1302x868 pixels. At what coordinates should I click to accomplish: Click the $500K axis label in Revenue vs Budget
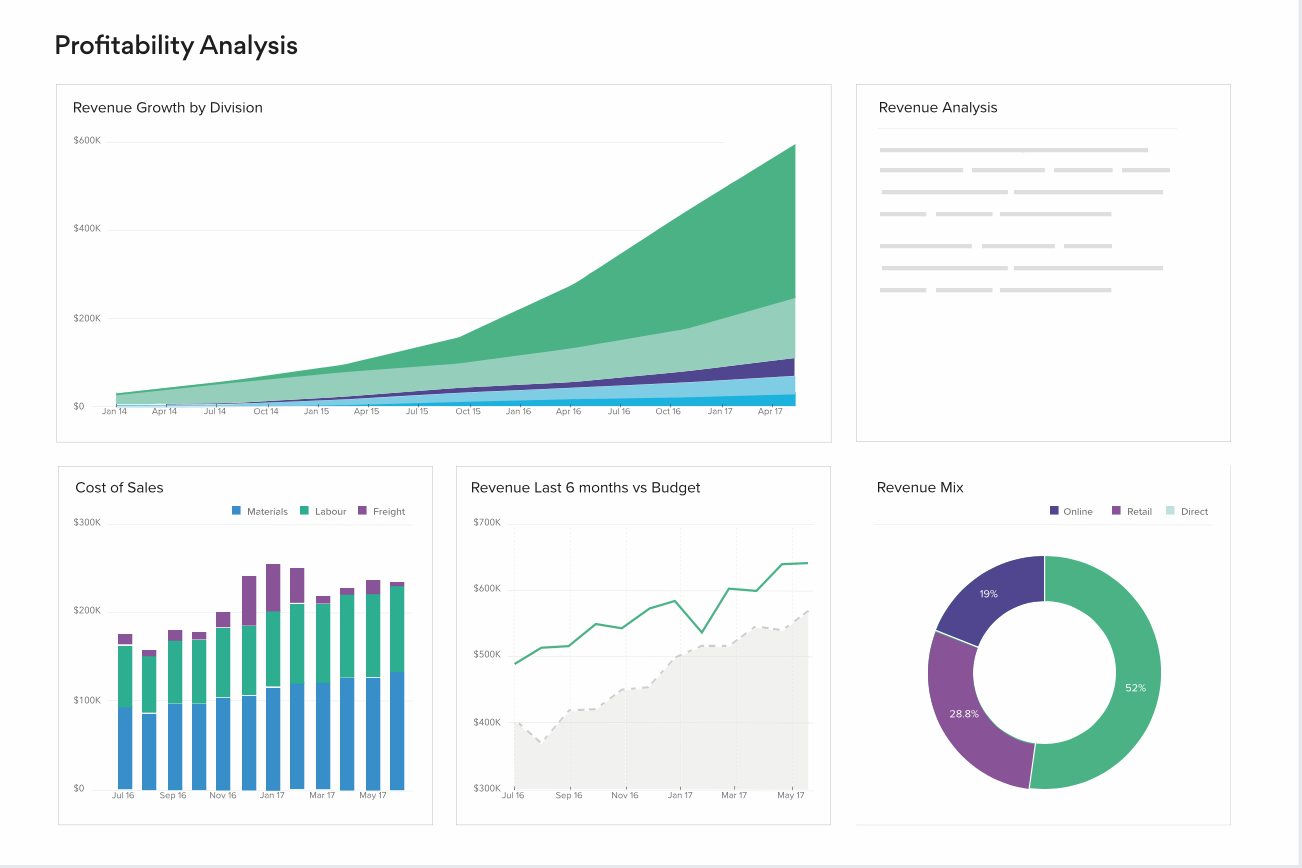pyautogui.click(x=487, y=655)
